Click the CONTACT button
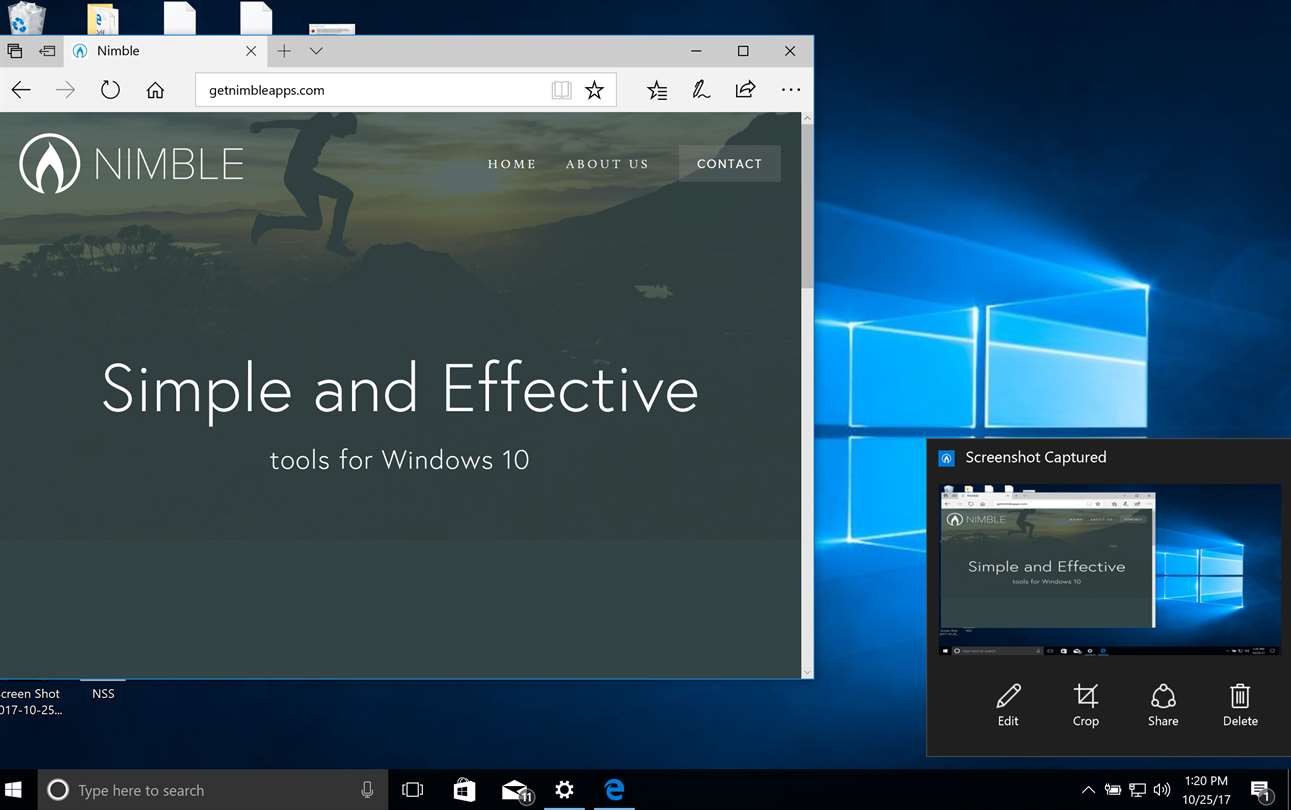The width and height of the screenshot is (1291, 810). (x=729, y=164)
